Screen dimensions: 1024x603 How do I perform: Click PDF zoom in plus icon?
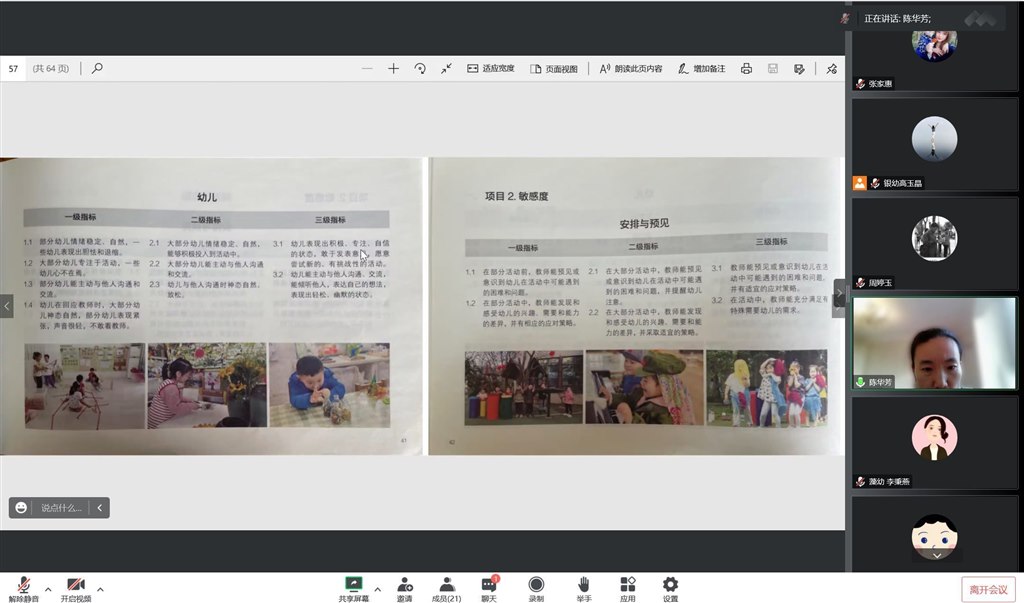[393, 69]
